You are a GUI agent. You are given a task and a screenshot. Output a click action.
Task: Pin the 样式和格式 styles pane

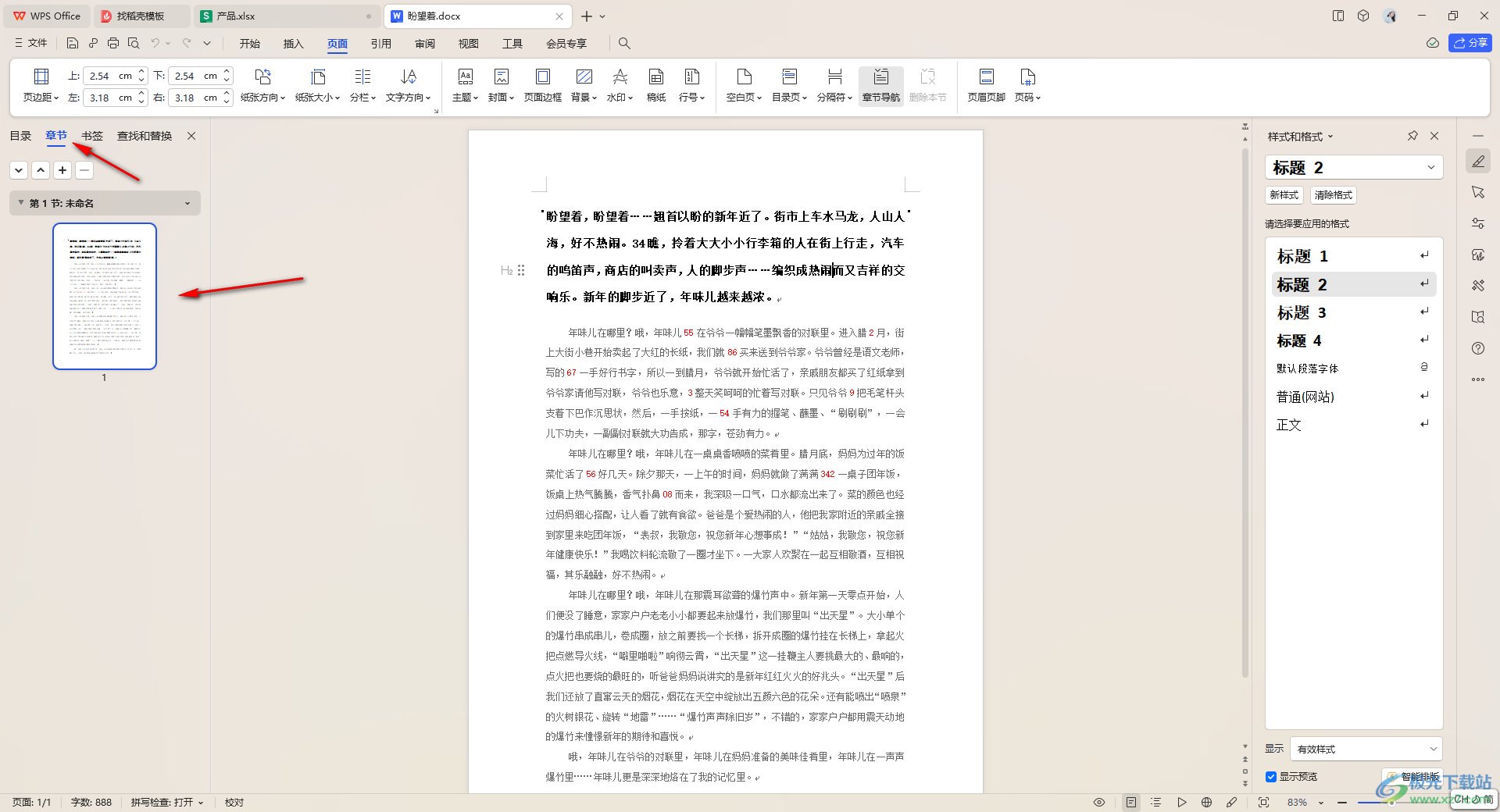pos(1412,136)
